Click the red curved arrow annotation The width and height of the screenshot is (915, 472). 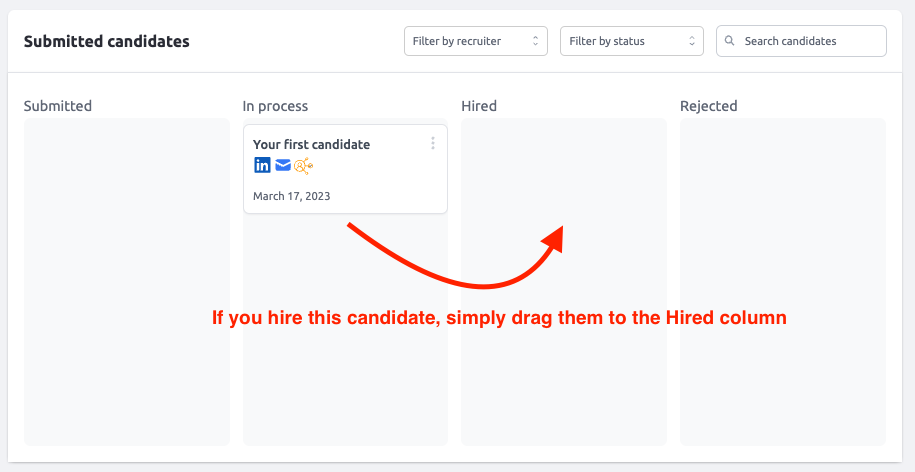(x=455, y=256)
